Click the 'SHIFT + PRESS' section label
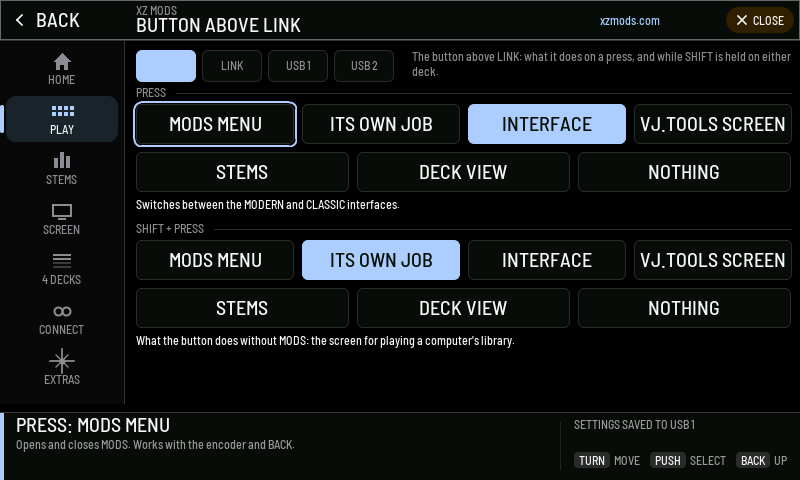Image resolution: width=800 pixels, height=480 pixels. click(170, 229)
